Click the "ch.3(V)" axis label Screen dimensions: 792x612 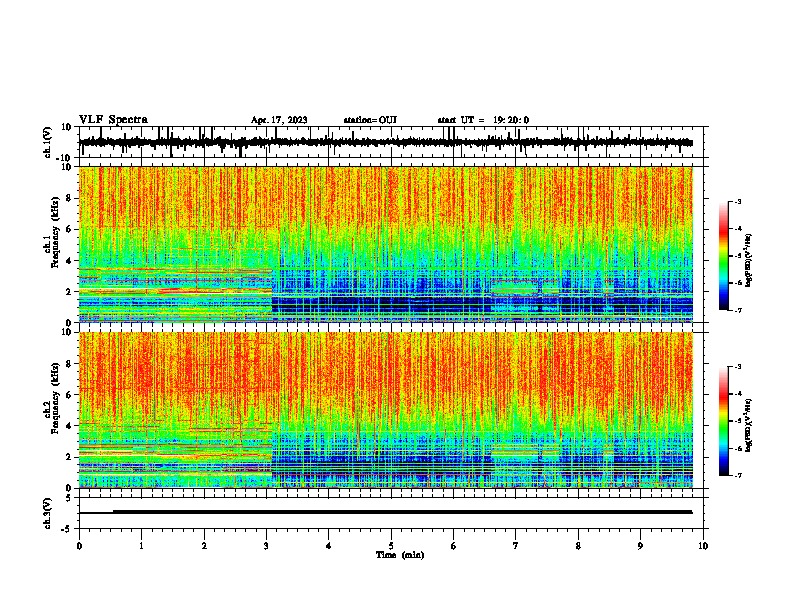(x=48, y=513)
